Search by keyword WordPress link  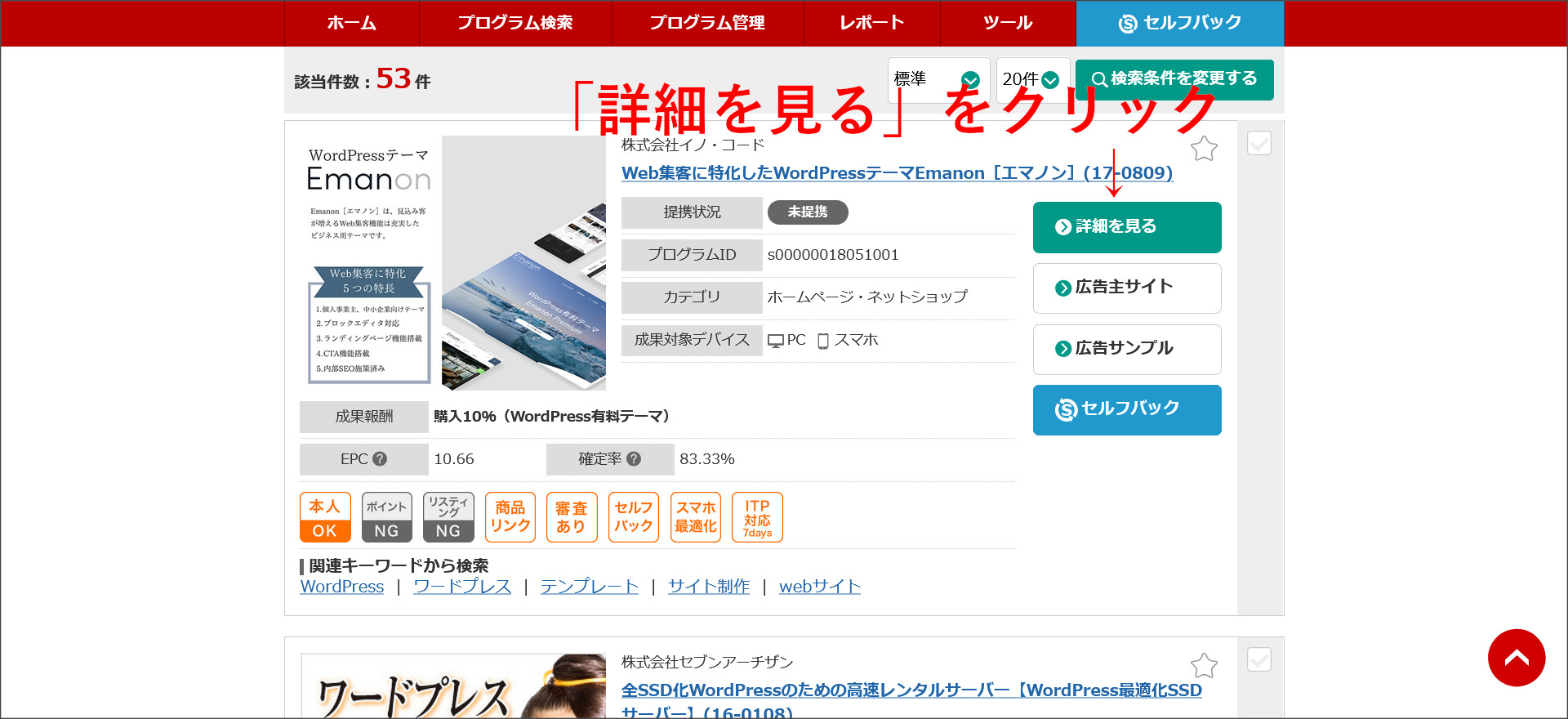[342, 587]
